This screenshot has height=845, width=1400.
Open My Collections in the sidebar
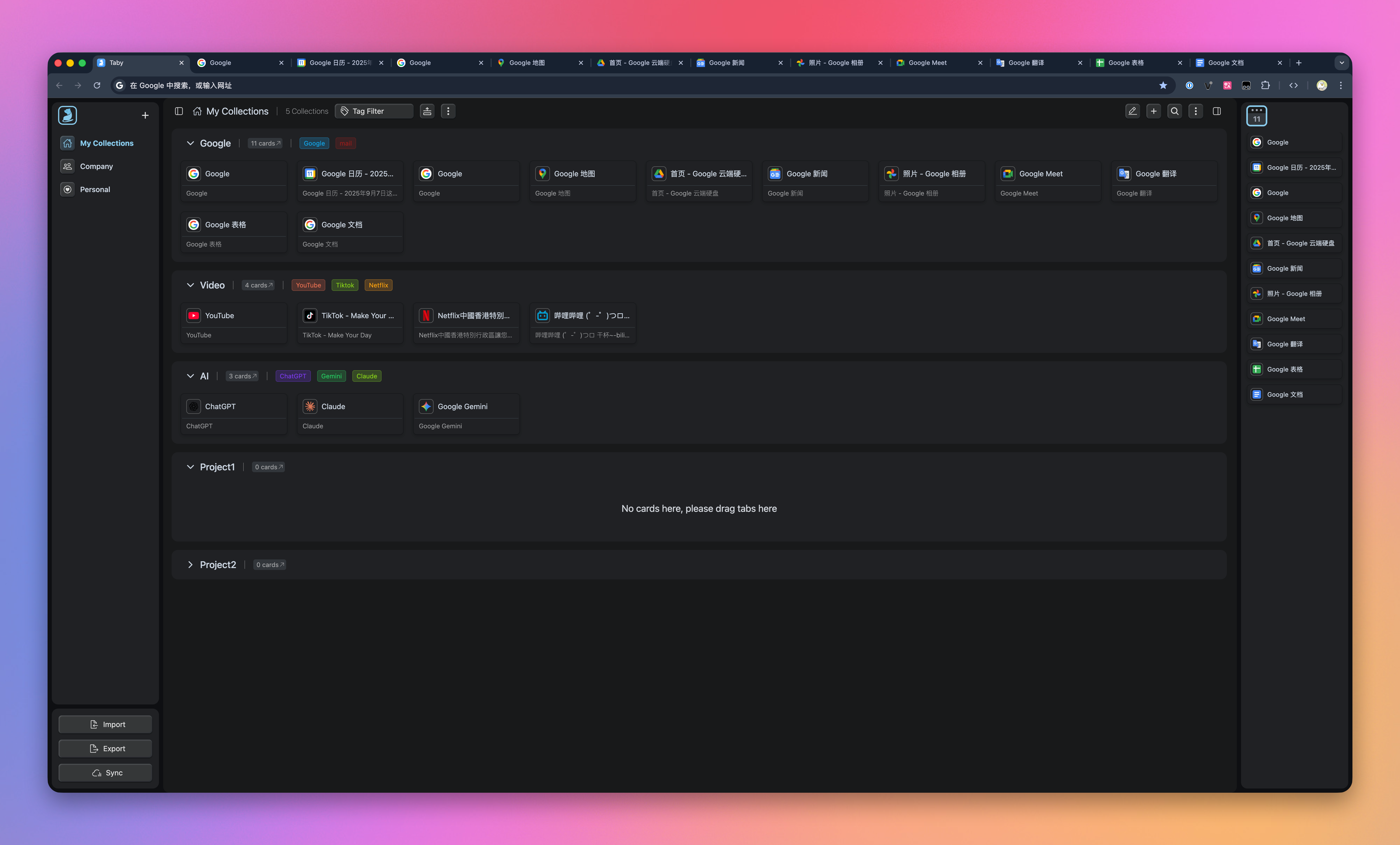coord(105,143)
